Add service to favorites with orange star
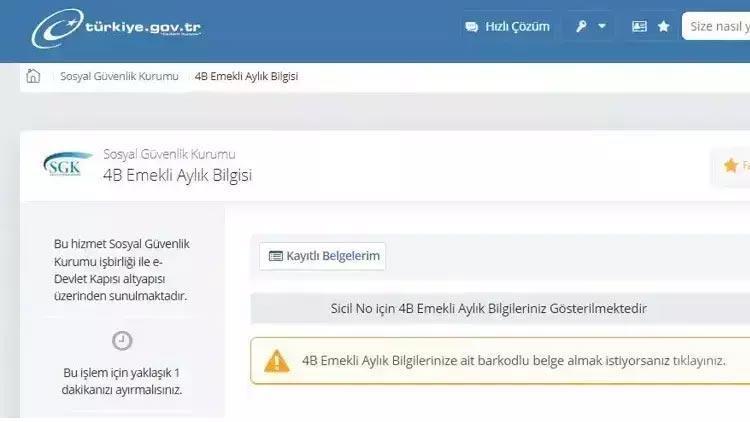The width and height of the screenshot is (750, 422). [x=731, y=166]
